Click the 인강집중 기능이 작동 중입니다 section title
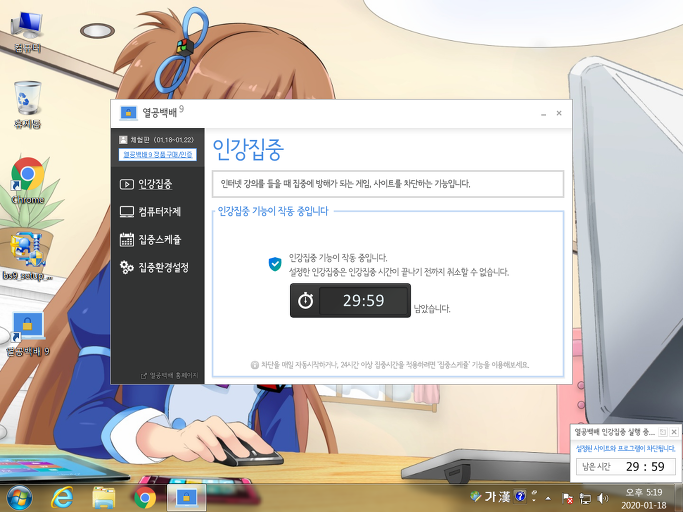 (273, 211)
